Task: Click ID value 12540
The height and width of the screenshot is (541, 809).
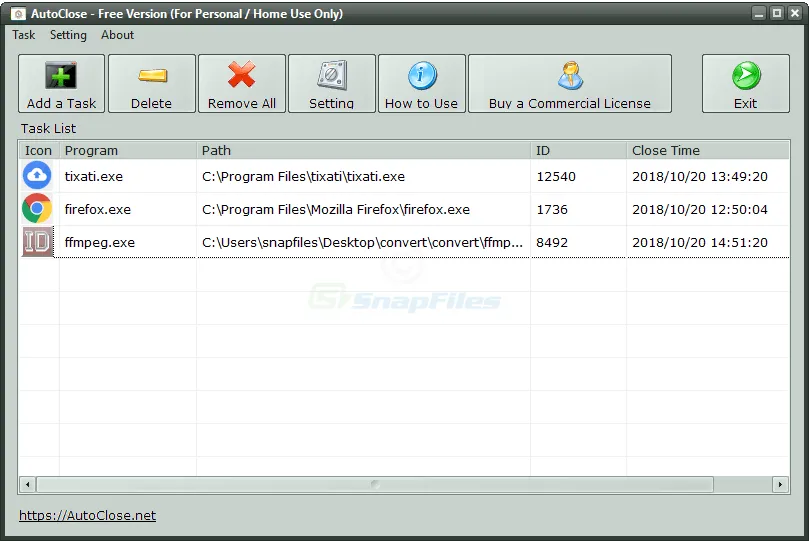Action: (556, 176)
